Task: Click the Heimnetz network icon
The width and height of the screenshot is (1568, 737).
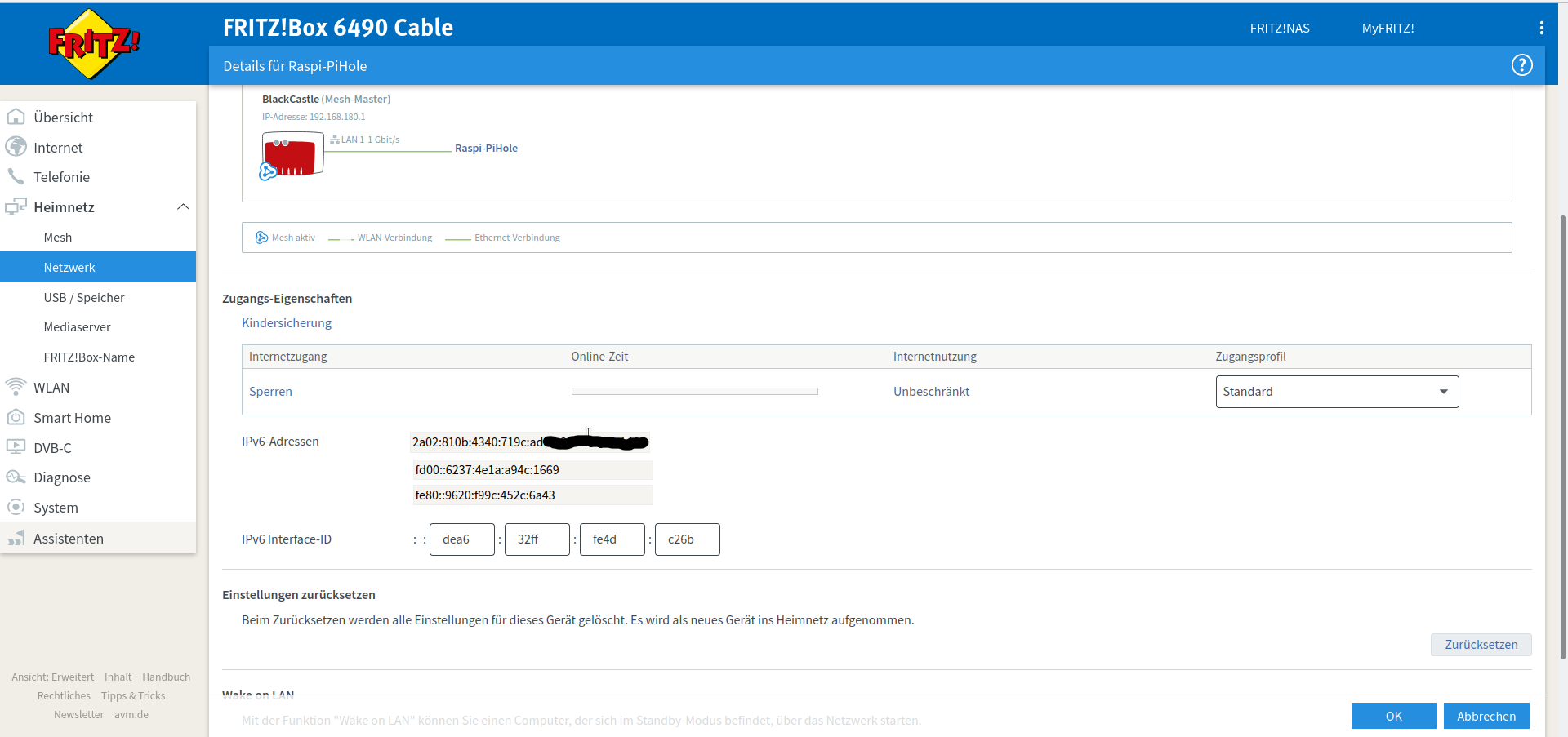Action: [x=16, y=206]
